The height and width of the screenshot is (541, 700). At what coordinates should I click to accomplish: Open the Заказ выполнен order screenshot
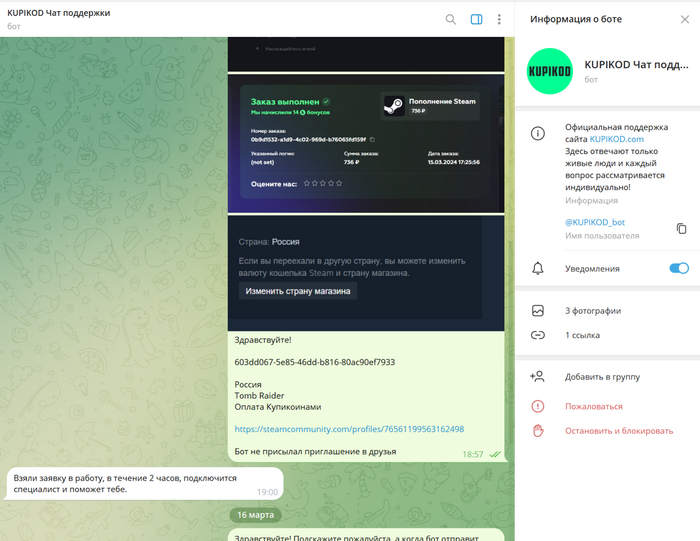[366, 144]
